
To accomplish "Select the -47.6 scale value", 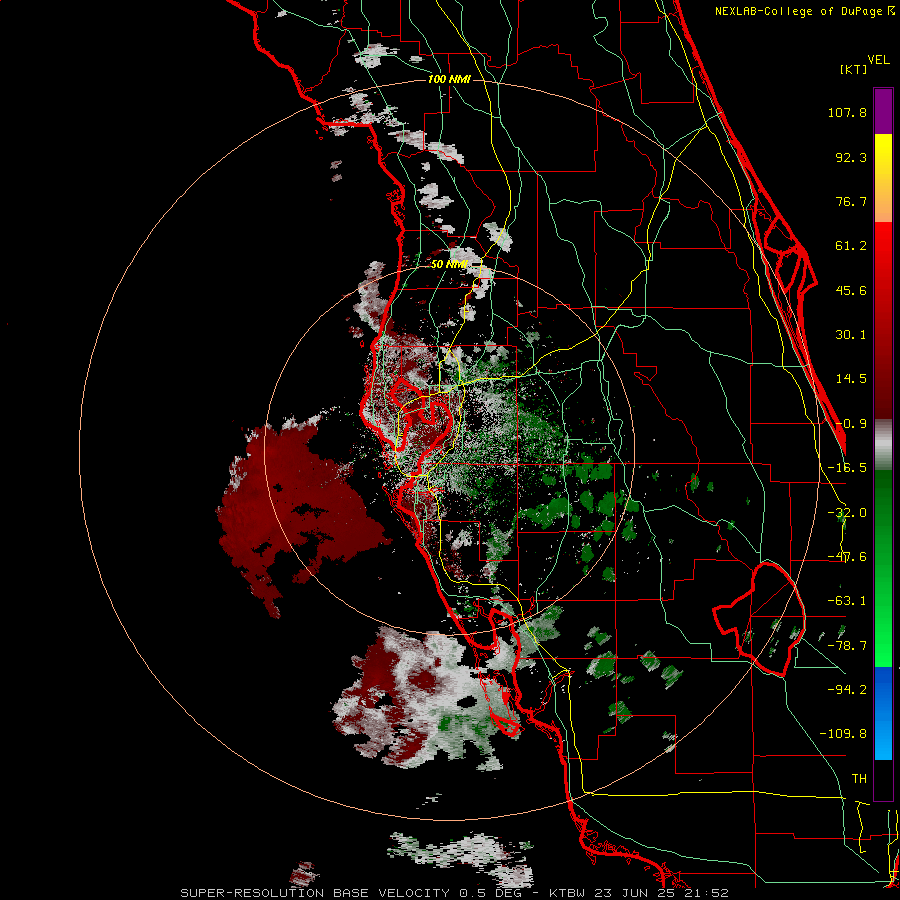I will click(847, 557).
